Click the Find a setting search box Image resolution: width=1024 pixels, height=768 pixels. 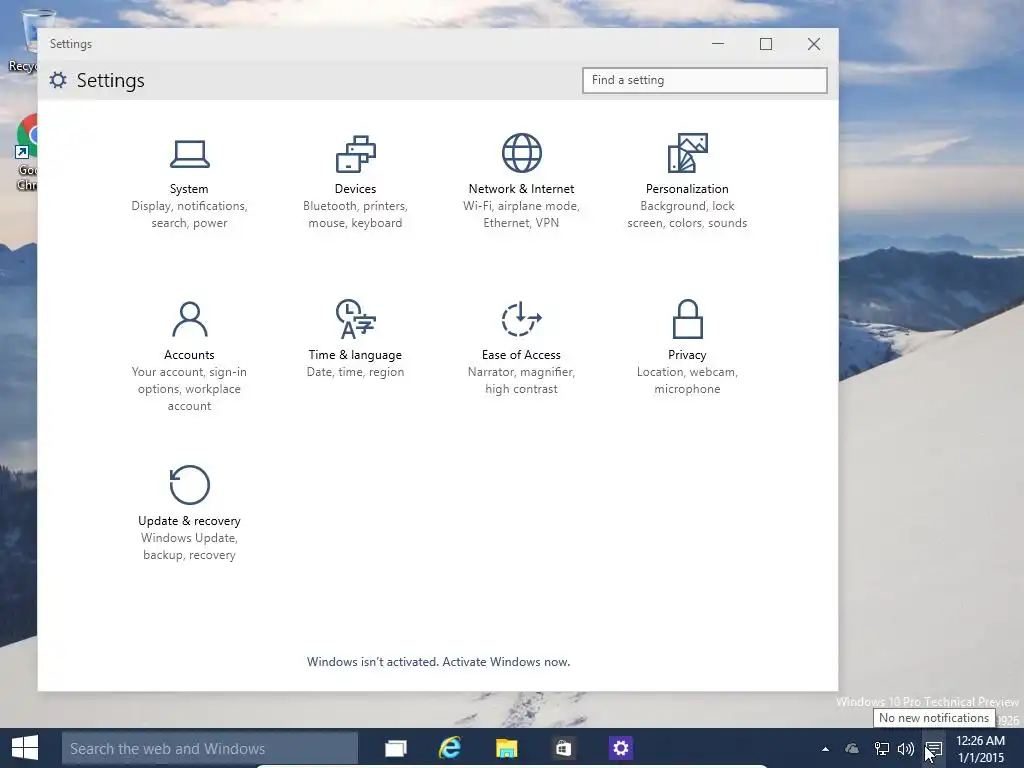pyautogui.click(x=705, y=80)
